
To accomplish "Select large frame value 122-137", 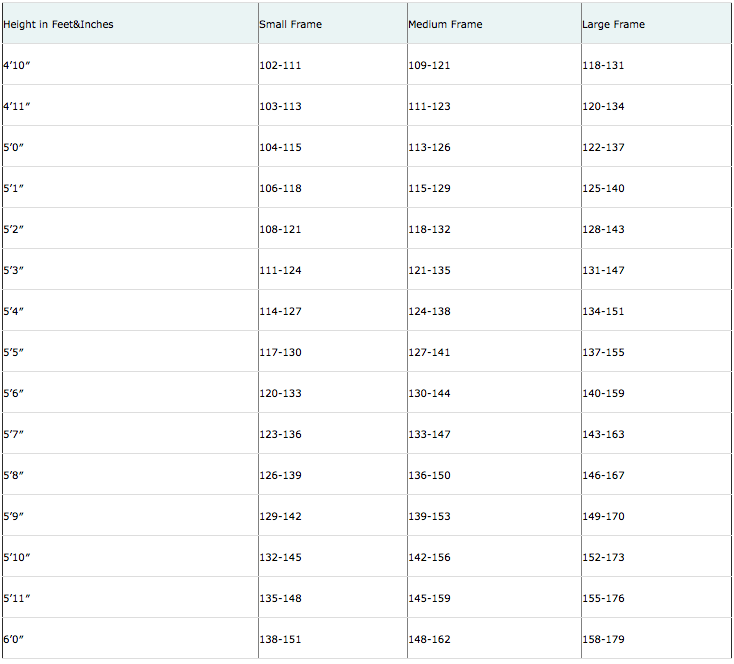I will coord(603,147).
